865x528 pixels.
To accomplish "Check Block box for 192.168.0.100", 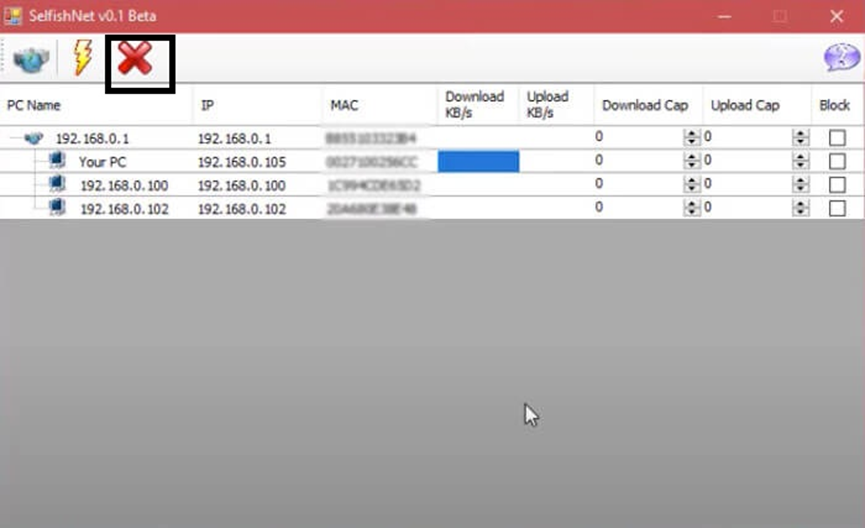I will pos(837,185).
